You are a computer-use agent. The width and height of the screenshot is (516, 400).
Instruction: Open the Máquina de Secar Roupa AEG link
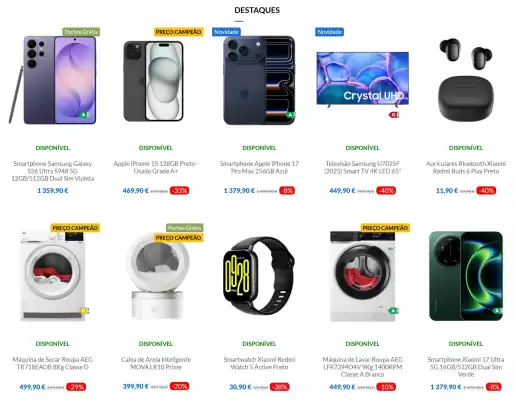tap(53, 363)
